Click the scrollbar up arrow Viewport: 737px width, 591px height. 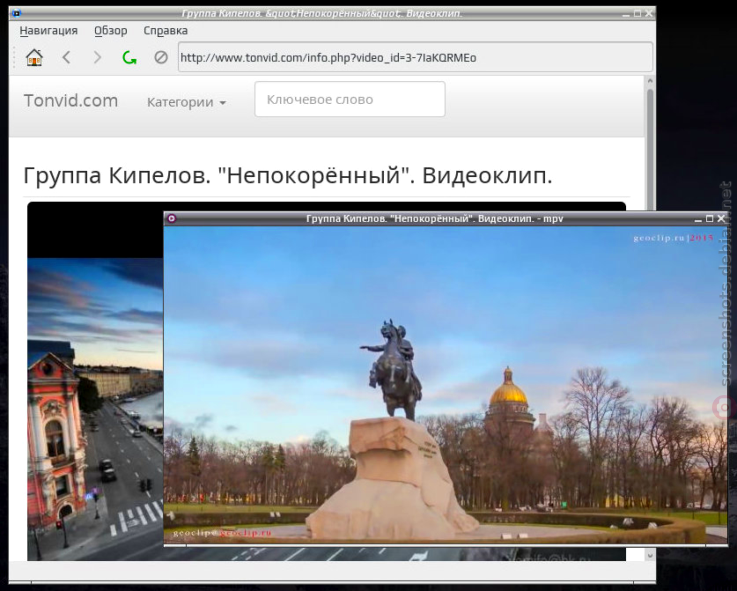(650, 81)
